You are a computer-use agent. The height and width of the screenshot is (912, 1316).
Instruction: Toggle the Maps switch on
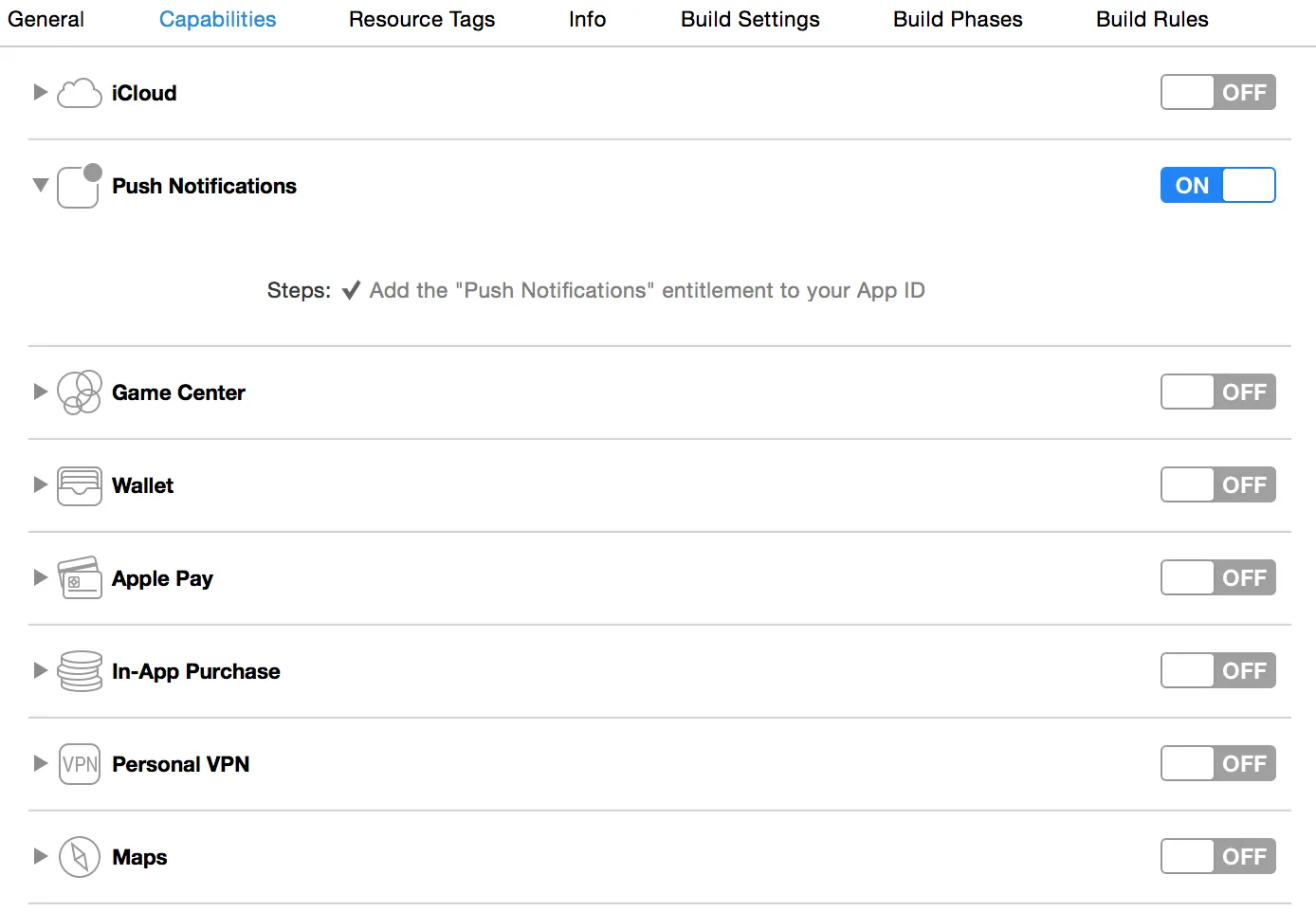[1217, 857]
